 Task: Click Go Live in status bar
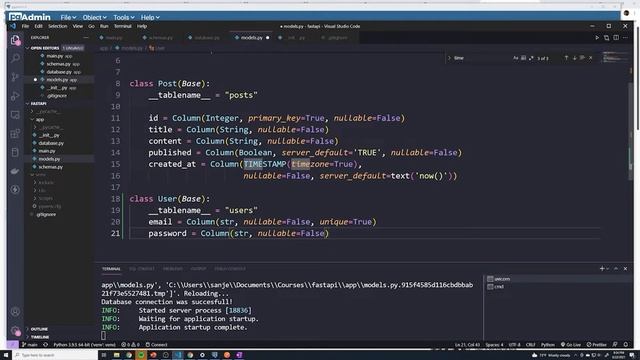[x=571, y=344]
